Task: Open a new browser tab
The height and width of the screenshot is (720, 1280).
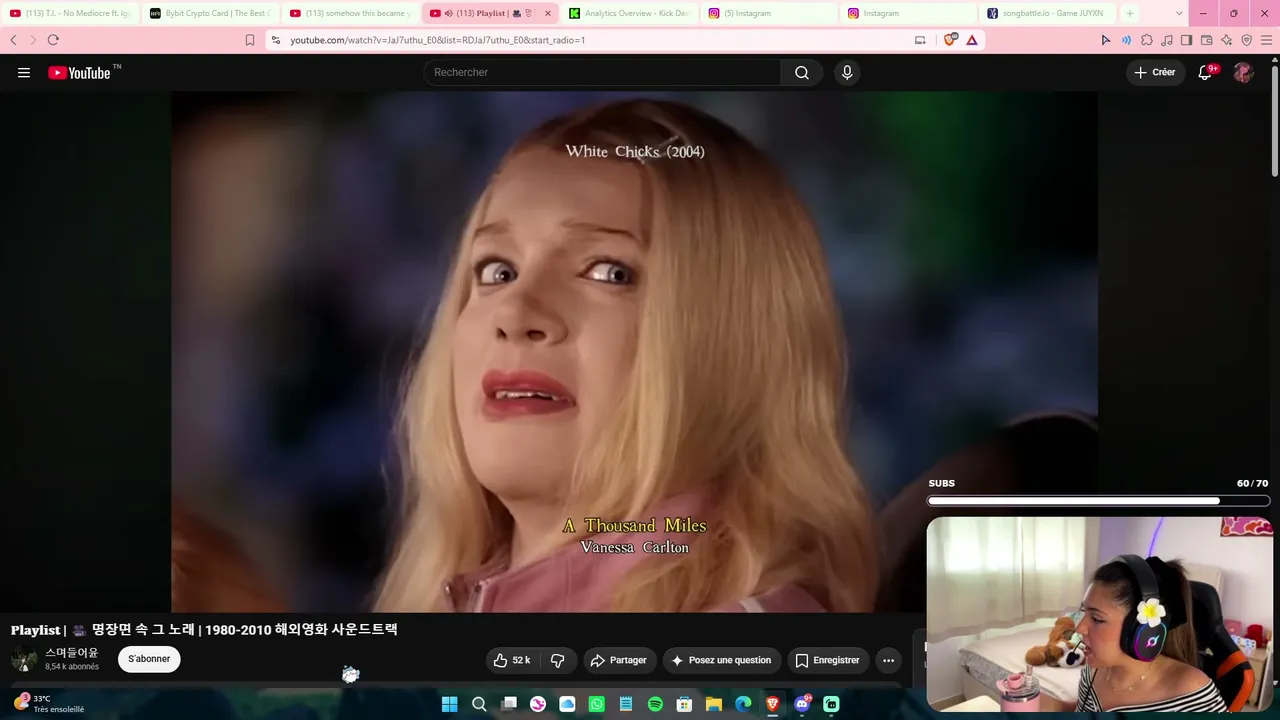Action: (x=1130, y=13)
